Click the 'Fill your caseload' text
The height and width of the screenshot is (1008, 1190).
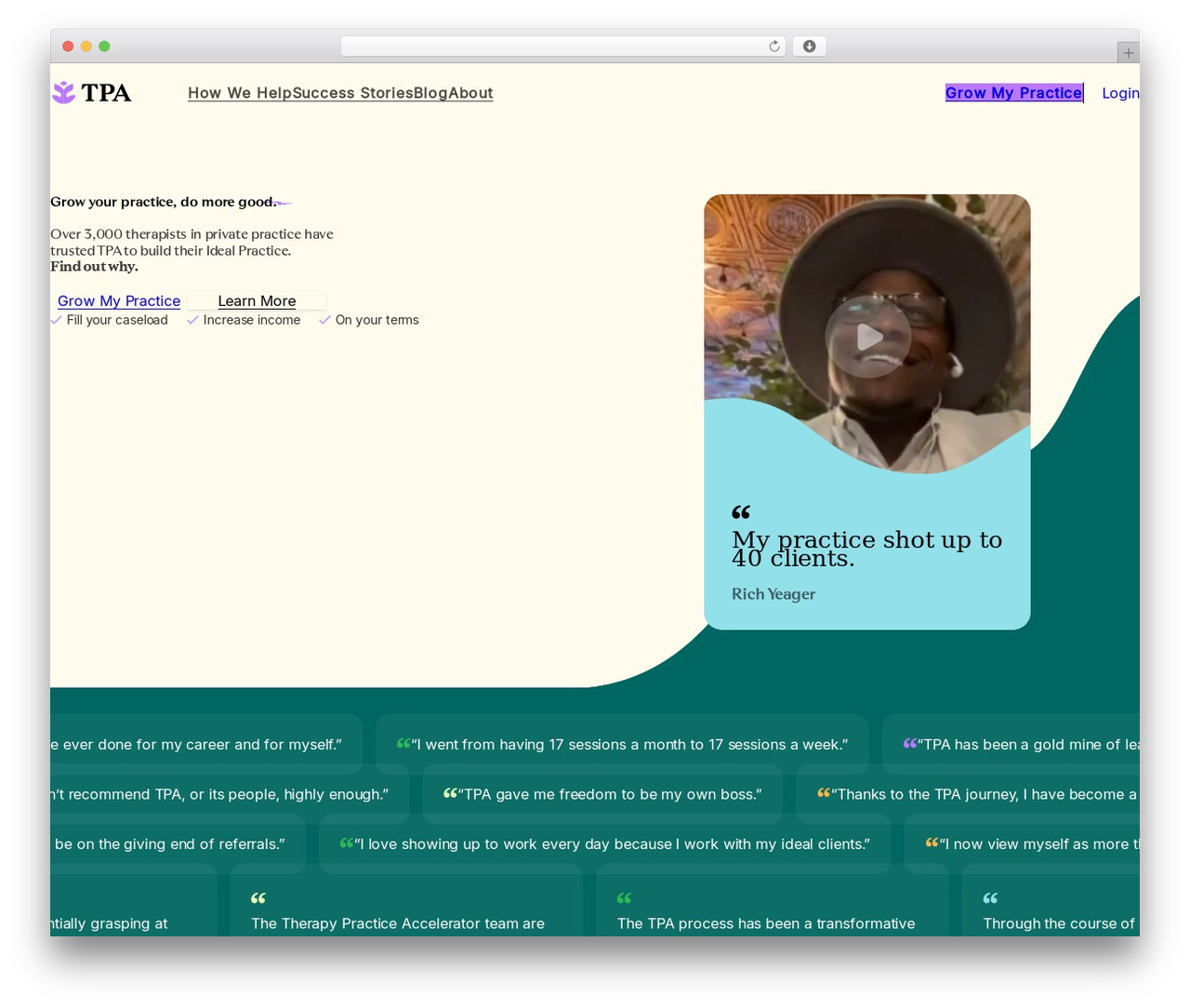pos(117,320)
